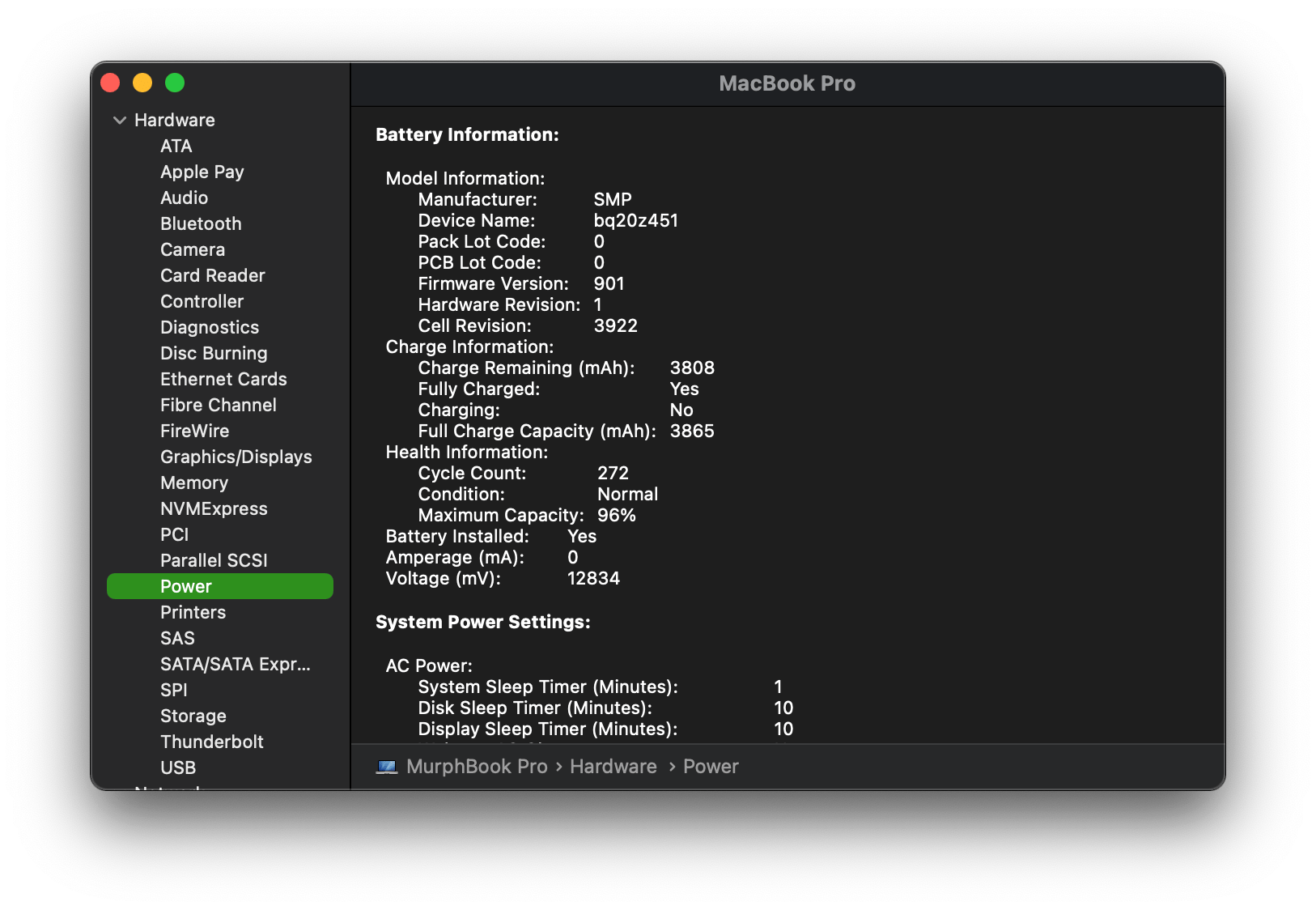Select Bluetooth in the sidebar
This screenshot has width=1316, height=910.
click(201, 224)
